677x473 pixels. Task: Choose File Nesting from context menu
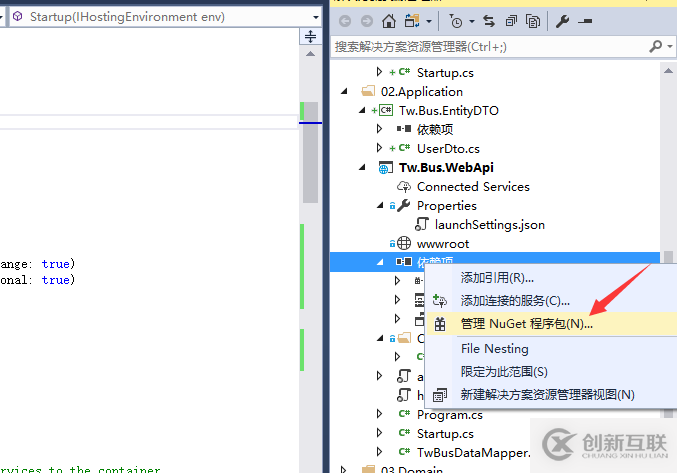click(494, 349)
